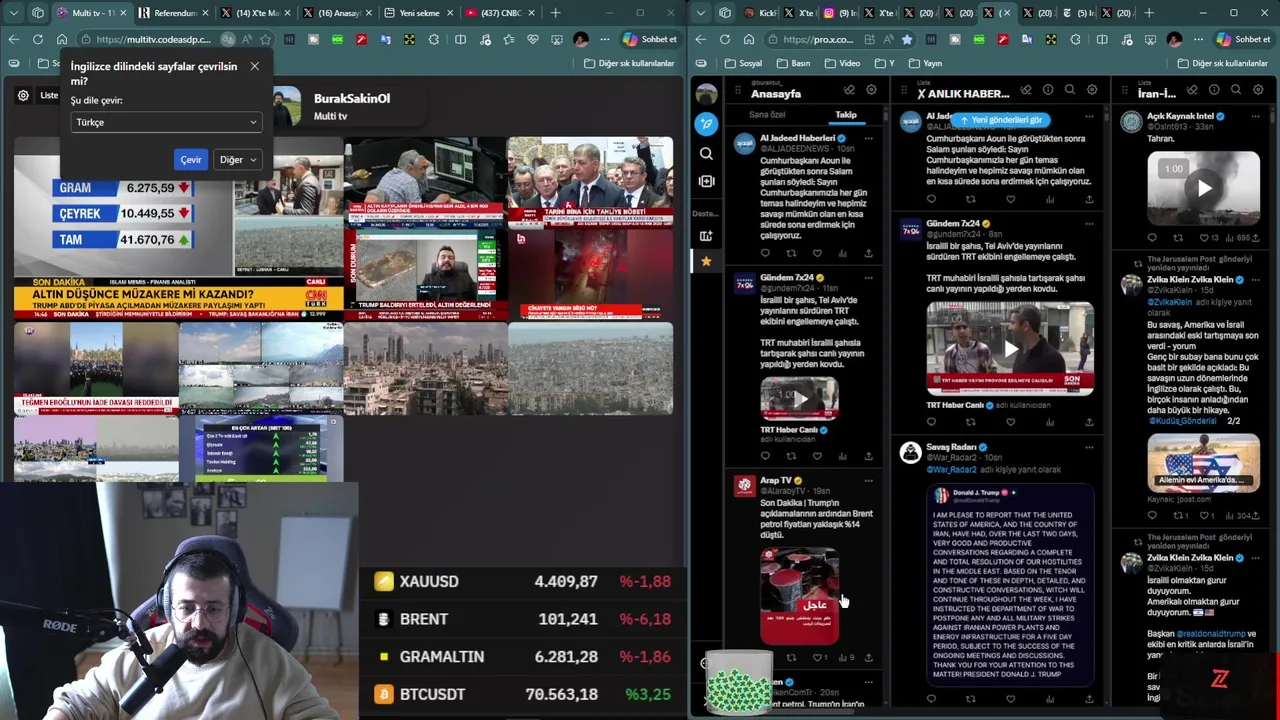Open left browser settings and more menu
The height and width of the screenshot is (720, 1280).
pyautogui.click(x=605, y=39)
